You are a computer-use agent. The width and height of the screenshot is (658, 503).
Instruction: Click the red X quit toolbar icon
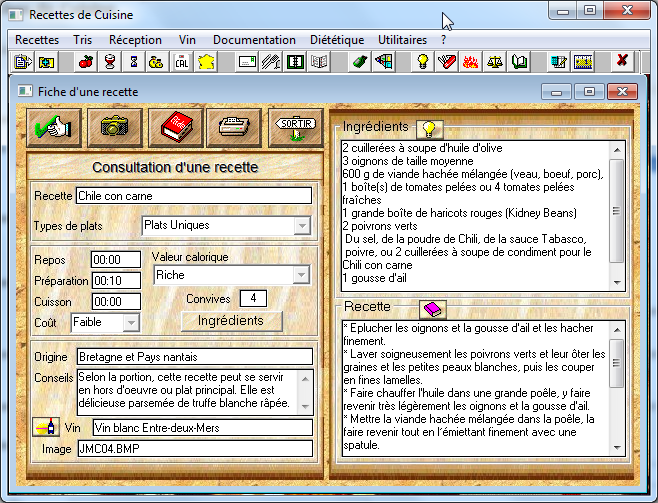pyautogui.click(x=622, y=61)
